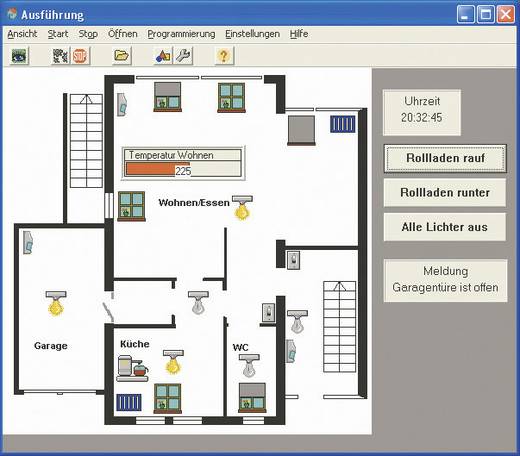This screenshot has height=456, width=520.
Task: Click the Alle Lichter aus button
Action: coord(445,227)
